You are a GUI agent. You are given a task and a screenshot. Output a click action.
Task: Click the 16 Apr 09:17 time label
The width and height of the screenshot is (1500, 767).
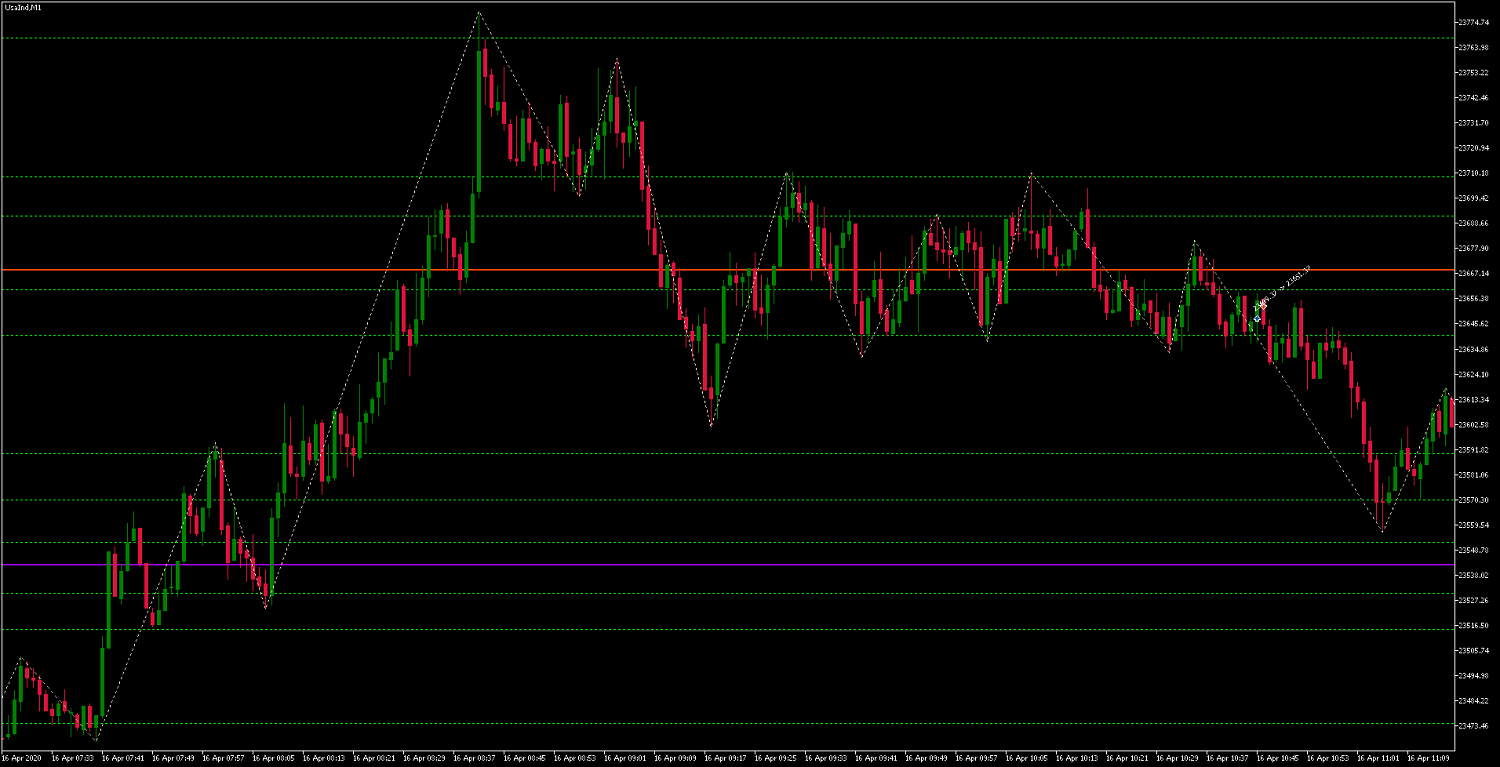pos(724,758)
